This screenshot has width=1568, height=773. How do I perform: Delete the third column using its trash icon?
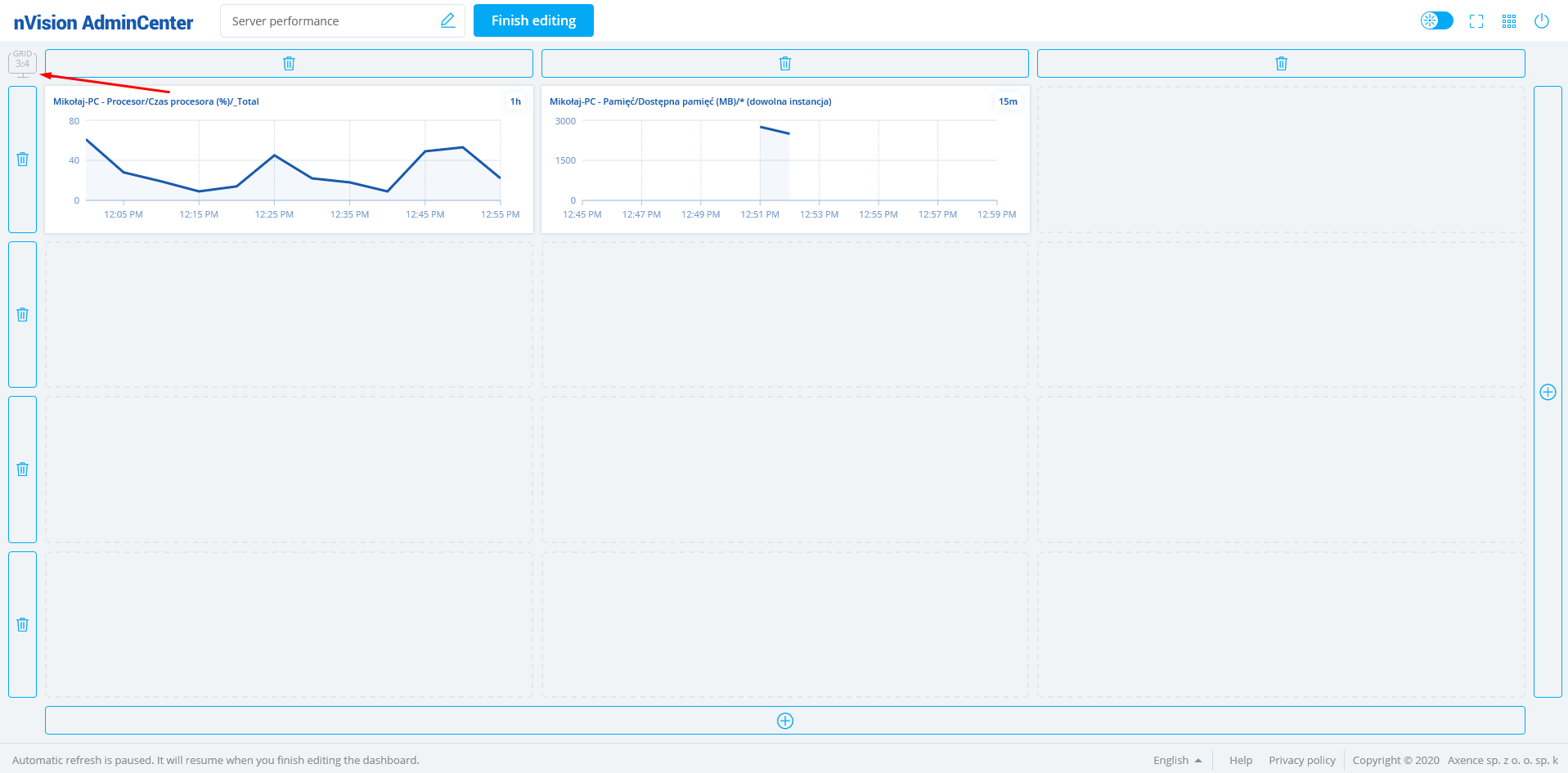click(x=1281, y=64)
